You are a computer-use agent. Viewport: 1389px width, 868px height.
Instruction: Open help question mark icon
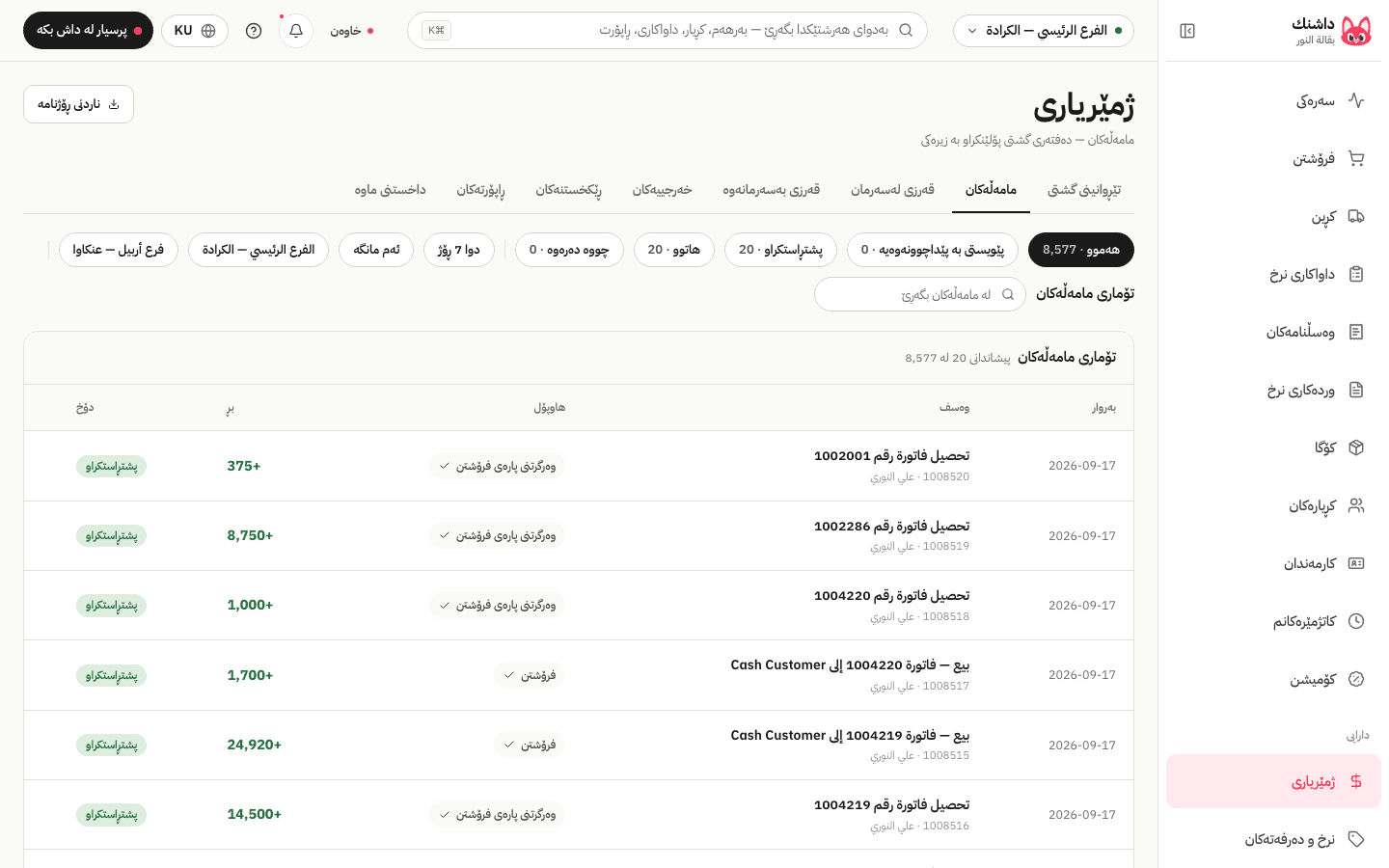point(254,31)
